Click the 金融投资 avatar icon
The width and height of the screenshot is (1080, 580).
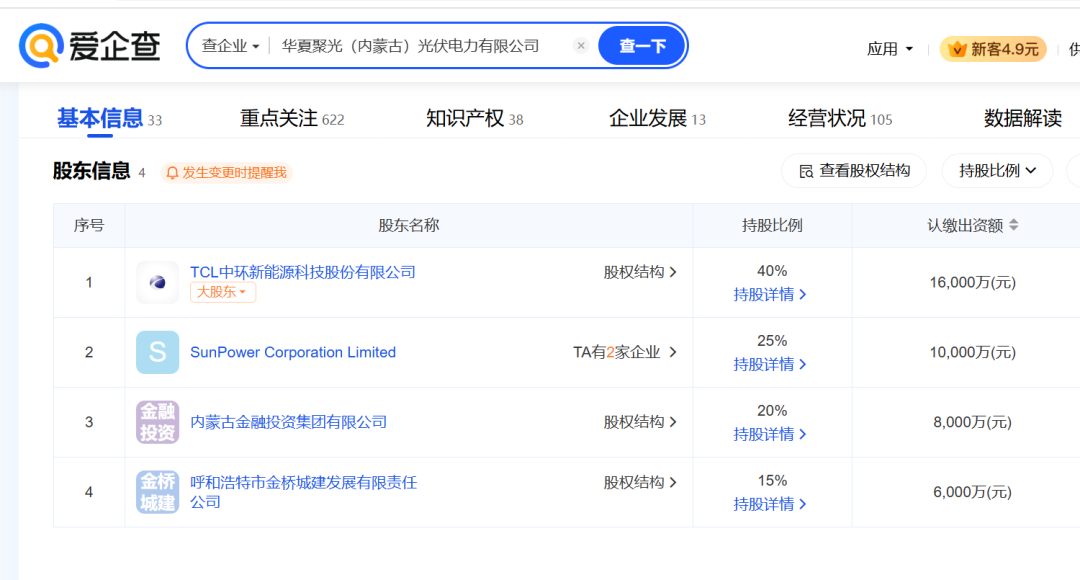157,422
